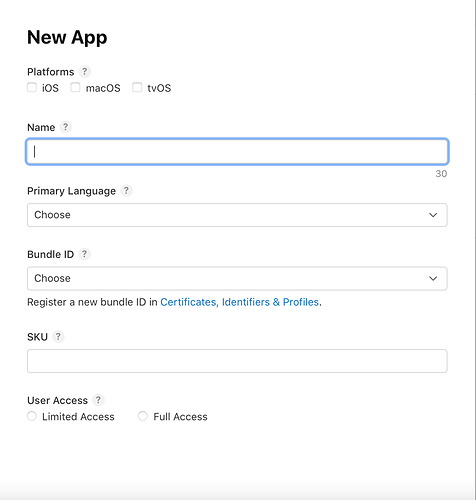Open the Platforms help question mark

(x=84, y=71)
